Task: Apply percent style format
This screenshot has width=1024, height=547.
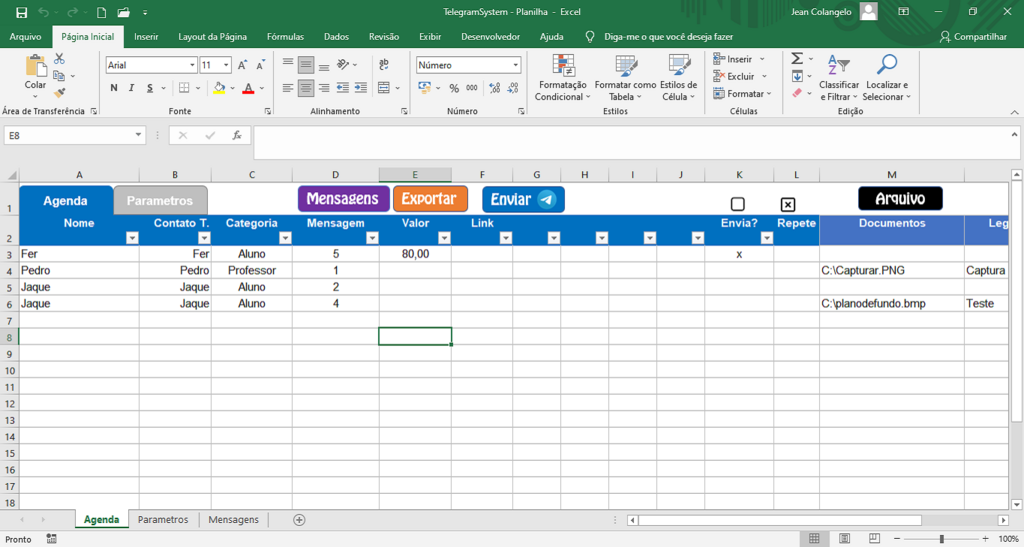Action: point(454,88)
